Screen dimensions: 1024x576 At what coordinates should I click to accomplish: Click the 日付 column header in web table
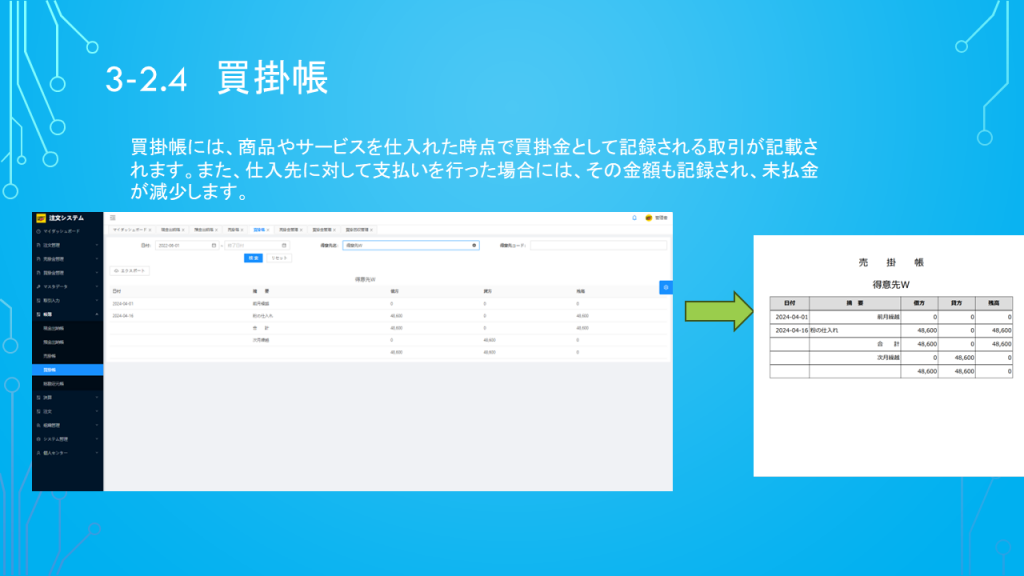pyautogui.click(x=117, y=291)
